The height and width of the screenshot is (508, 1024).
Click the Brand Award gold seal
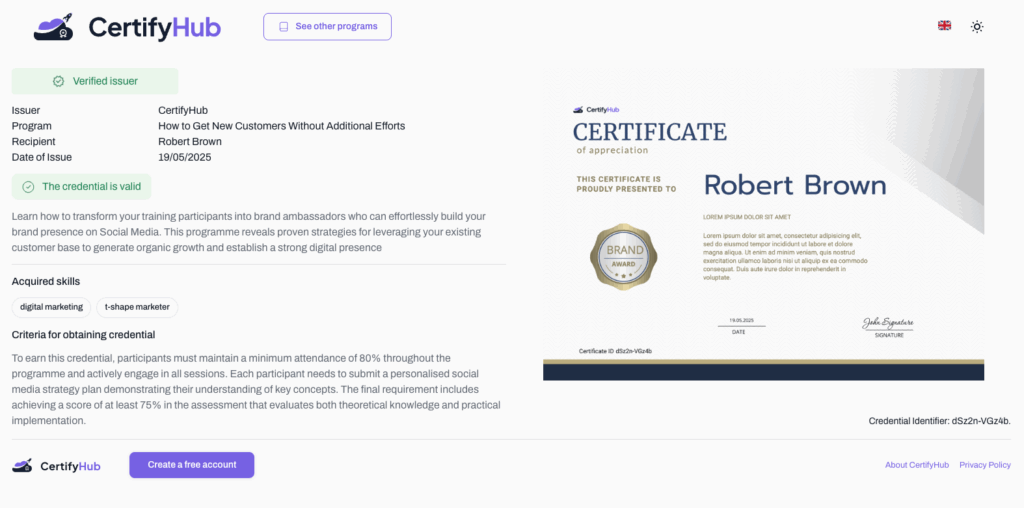[624, 257]
